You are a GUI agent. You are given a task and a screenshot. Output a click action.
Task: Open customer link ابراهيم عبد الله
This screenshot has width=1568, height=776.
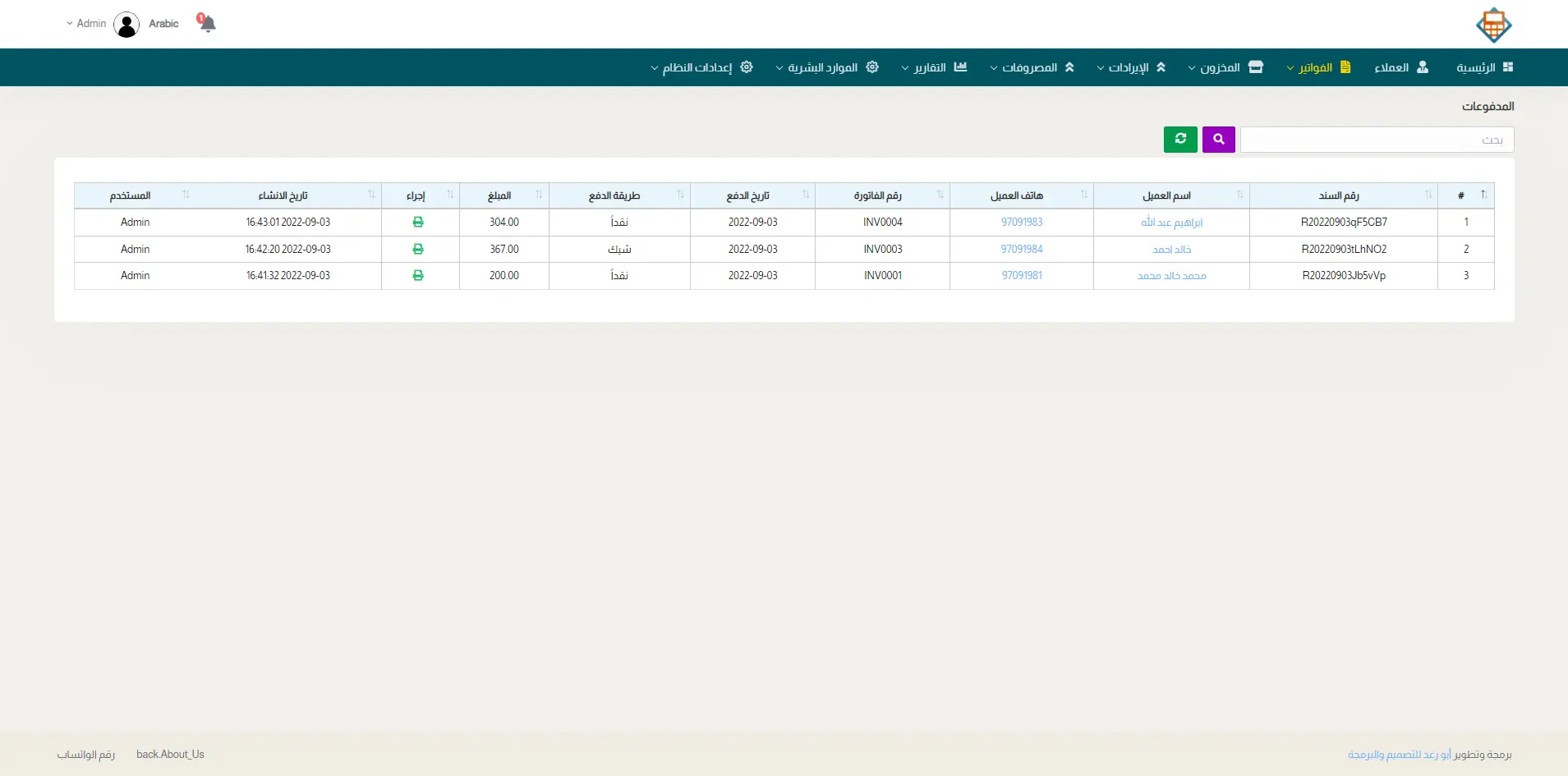[x=1171, y=223]
